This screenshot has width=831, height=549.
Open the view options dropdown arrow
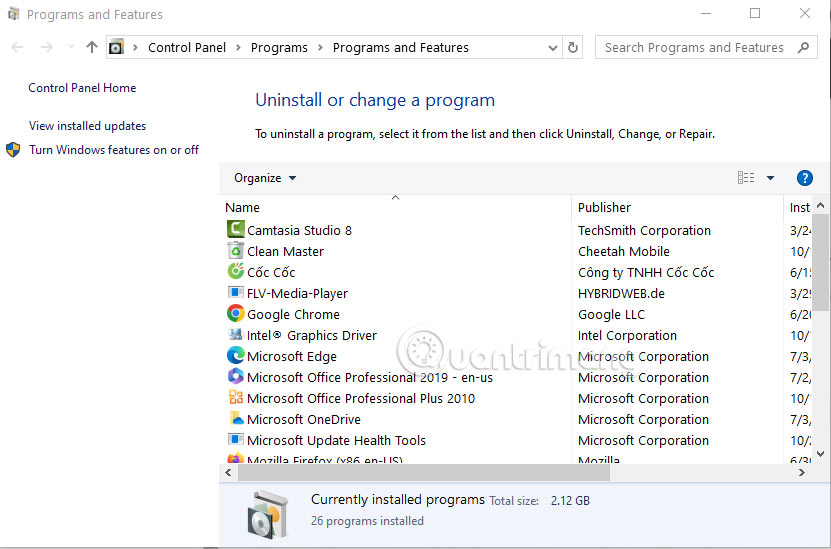771,178
